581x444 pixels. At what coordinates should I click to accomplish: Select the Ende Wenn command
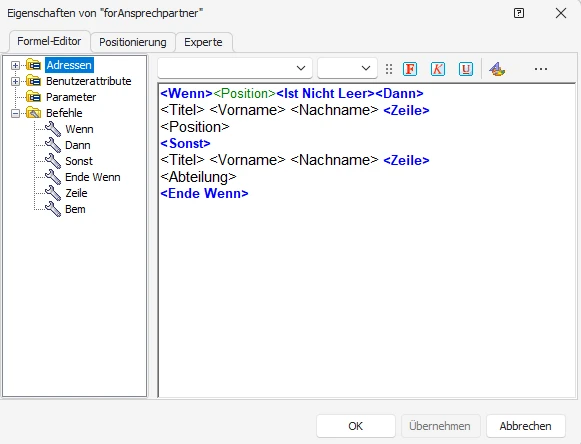(93, 177)
